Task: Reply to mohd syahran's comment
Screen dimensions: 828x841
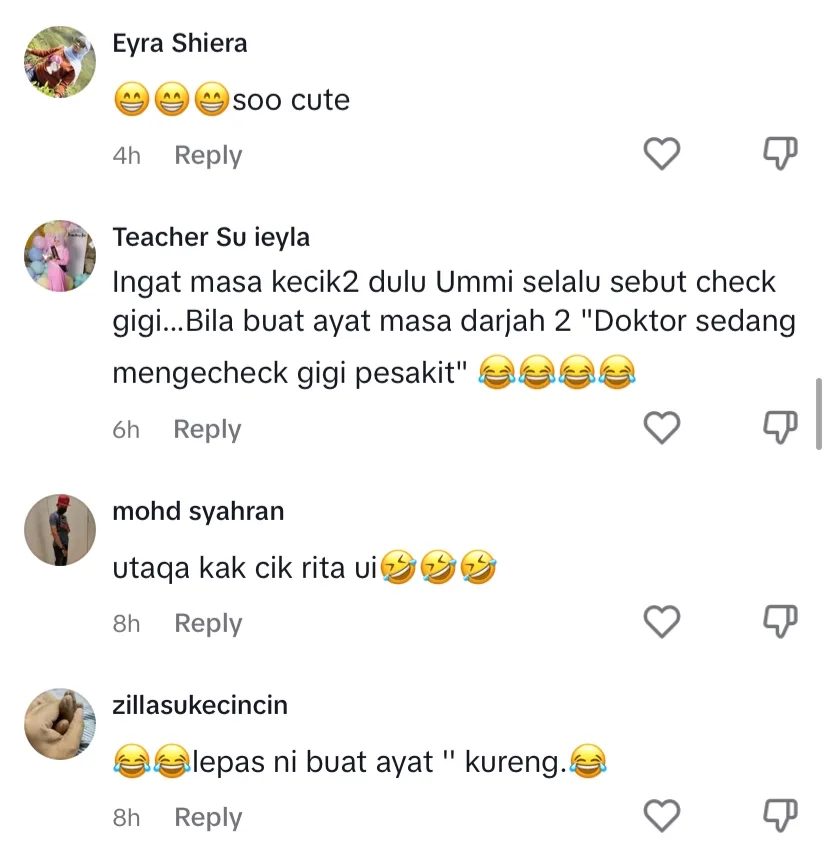Action: (x=208, y=624)
